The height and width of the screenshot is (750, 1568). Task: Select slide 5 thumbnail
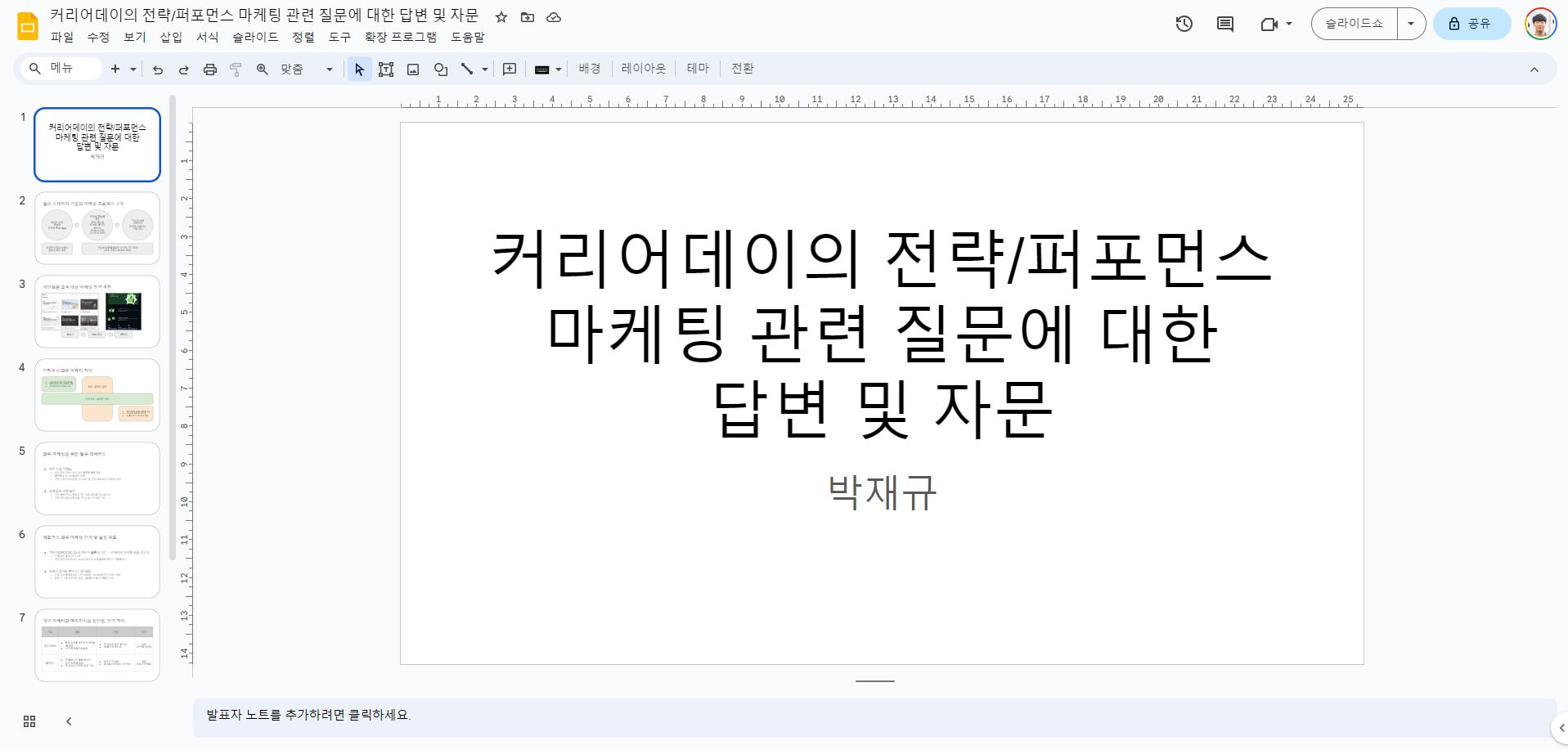click(97, 478)
